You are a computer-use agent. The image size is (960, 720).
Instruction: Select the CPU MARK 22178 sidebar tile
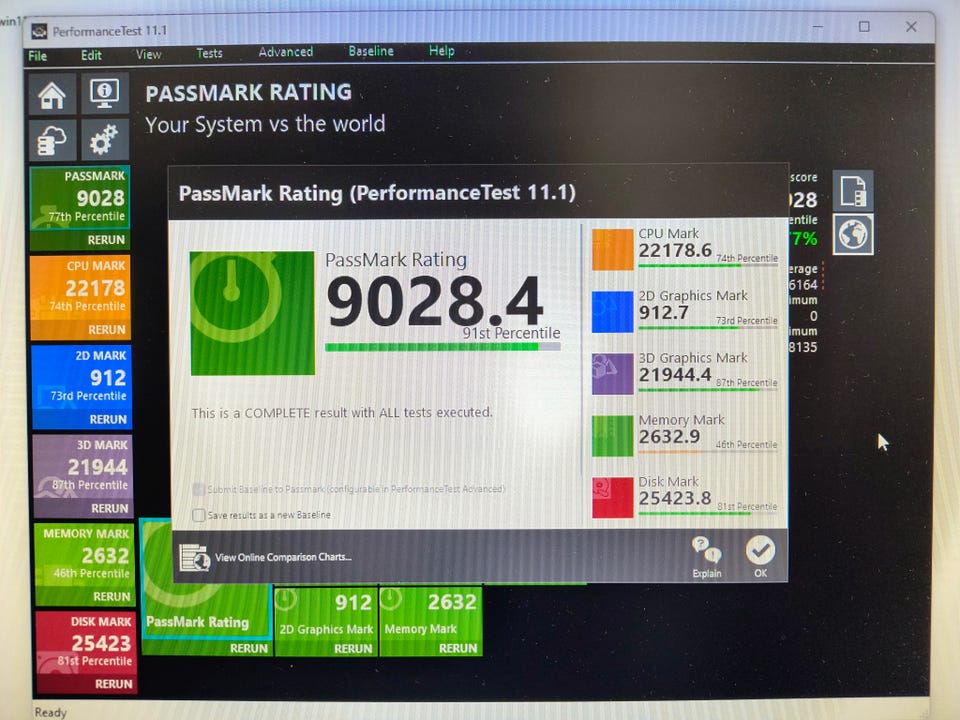click(80, 288)
